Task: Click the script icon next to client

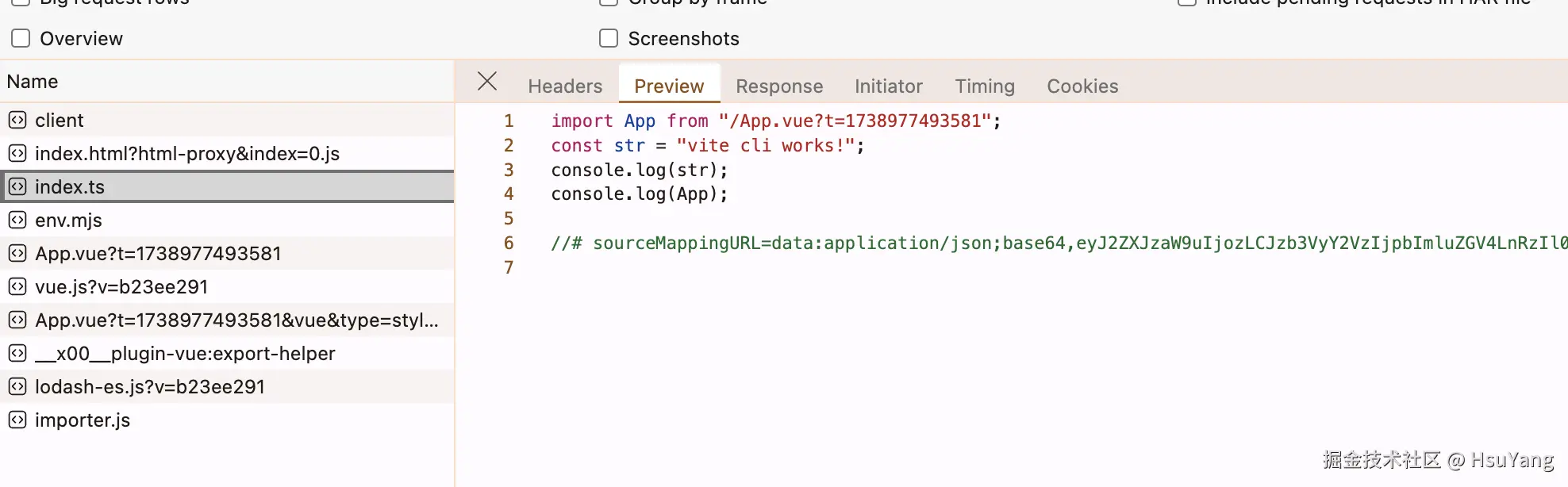Action: point(17,120)
